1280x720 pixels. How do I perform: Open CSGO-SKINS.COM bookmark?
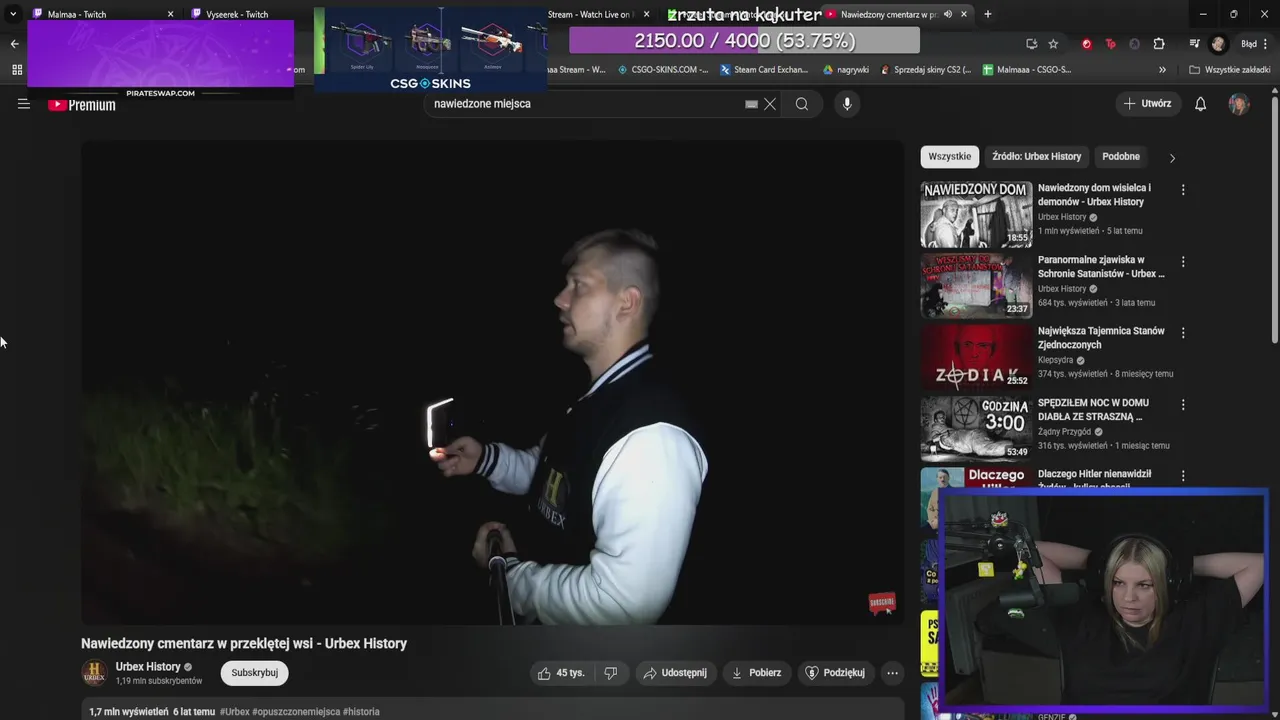[663, 70]
